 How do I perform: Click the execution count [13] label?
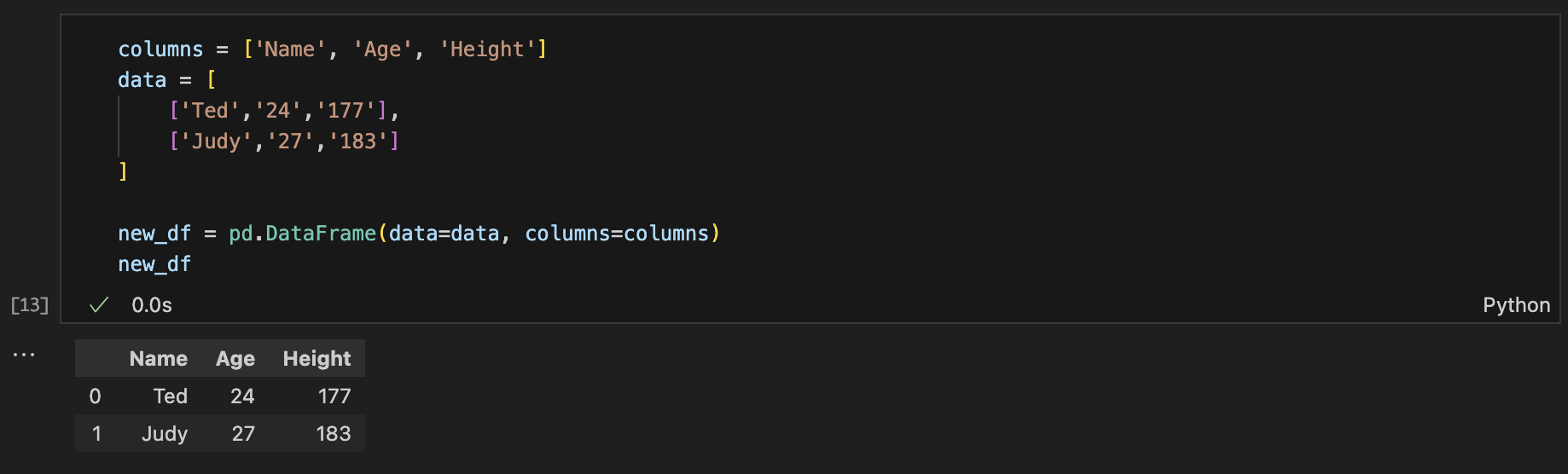[x=30, y=305]
